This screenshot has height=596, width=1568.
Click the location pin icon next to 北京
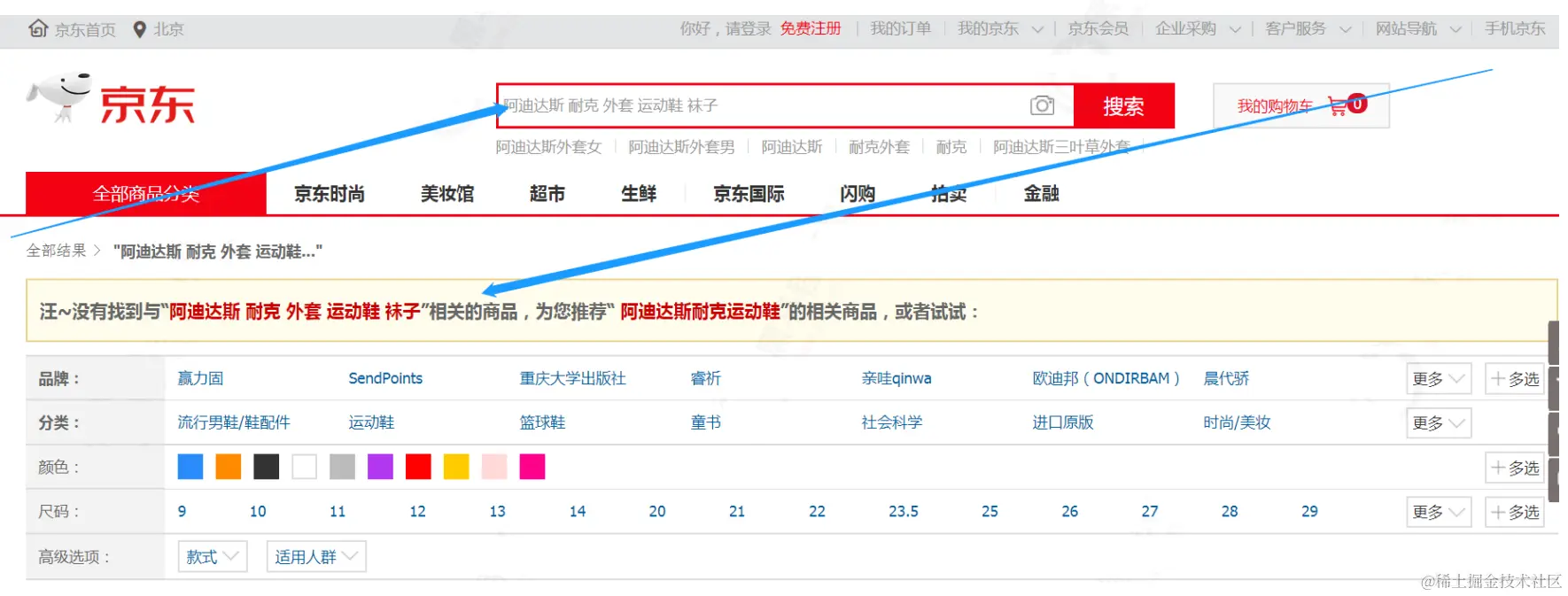click(x=139, y=29)
